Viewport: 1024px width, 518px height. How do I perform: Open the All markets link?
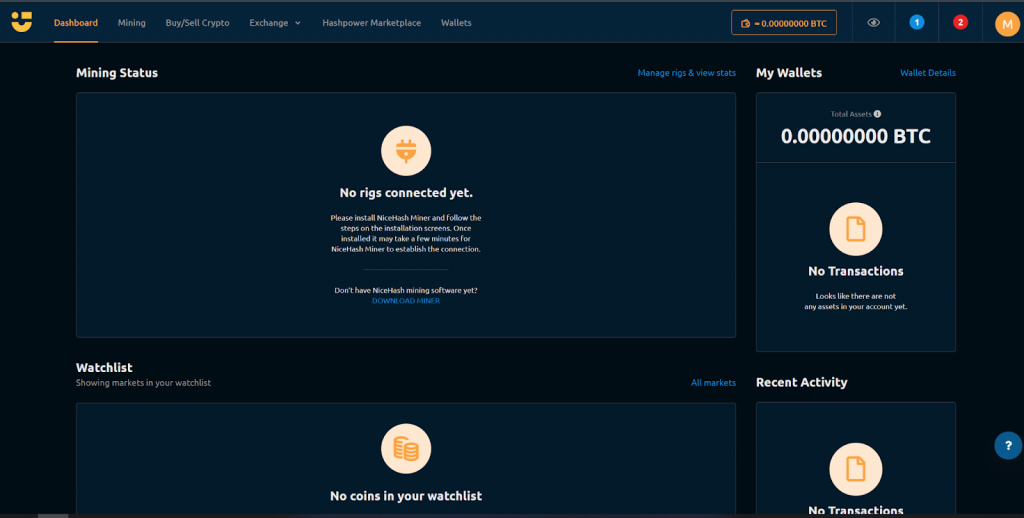coord(713,383)
